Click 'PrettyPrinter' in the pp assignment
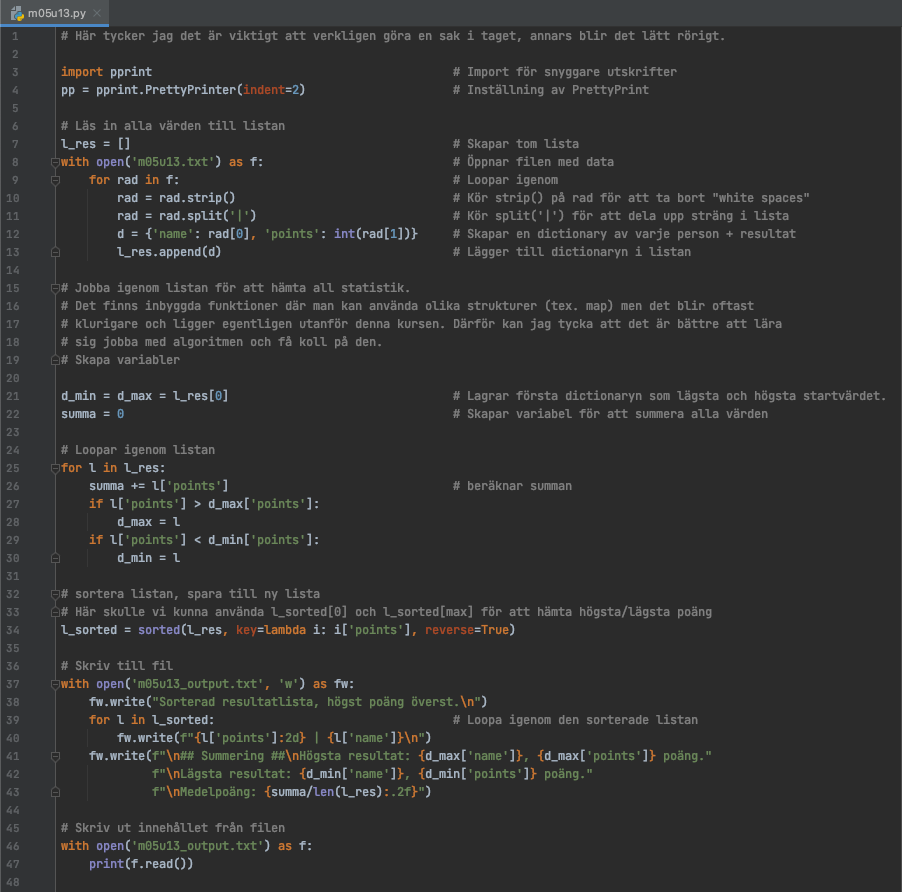 click(191, 90)
